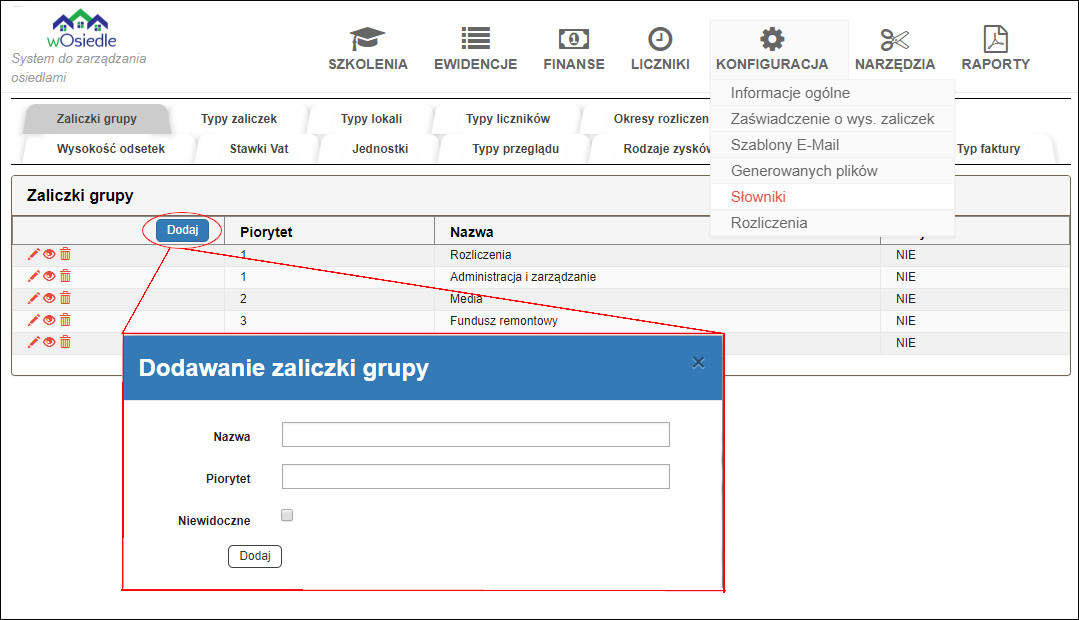Switch to Typy zaliczek tab
1079x620 pixels.
[239, 118]
